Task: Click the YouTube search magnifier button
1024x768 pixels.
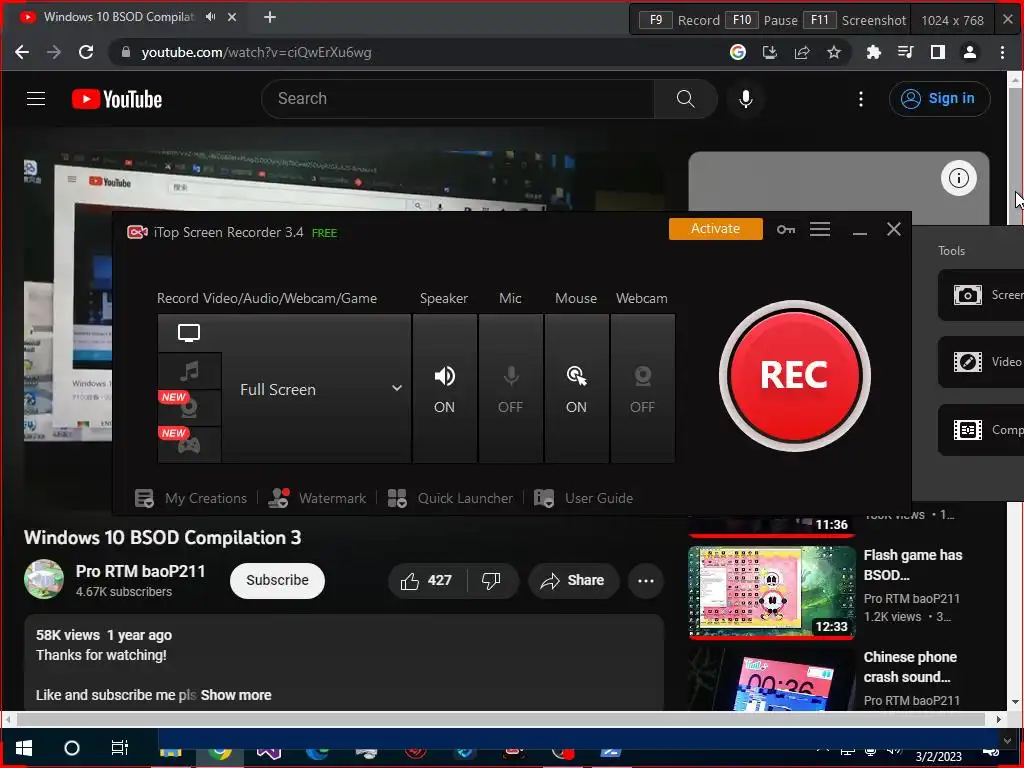Action: 685,99
